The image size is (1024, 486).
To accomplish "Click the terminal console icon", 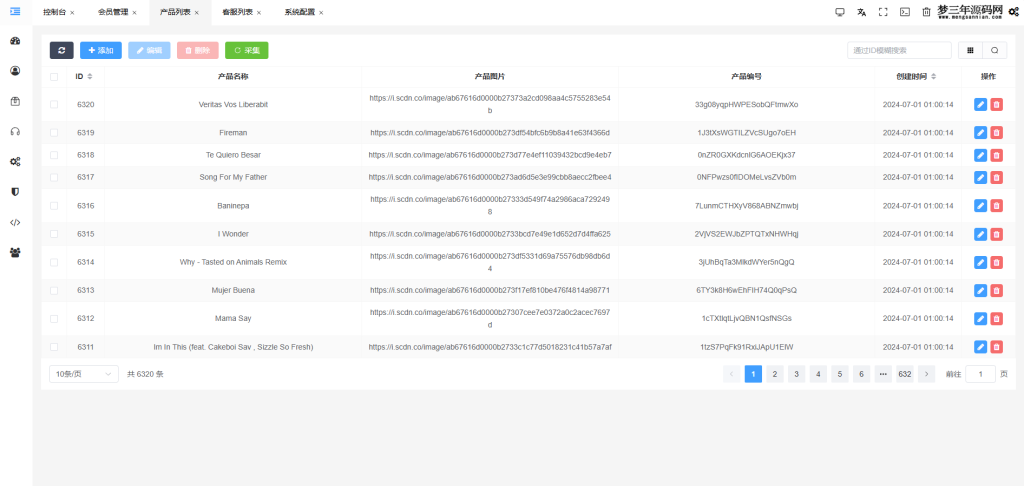I will (x=904, y=12).
